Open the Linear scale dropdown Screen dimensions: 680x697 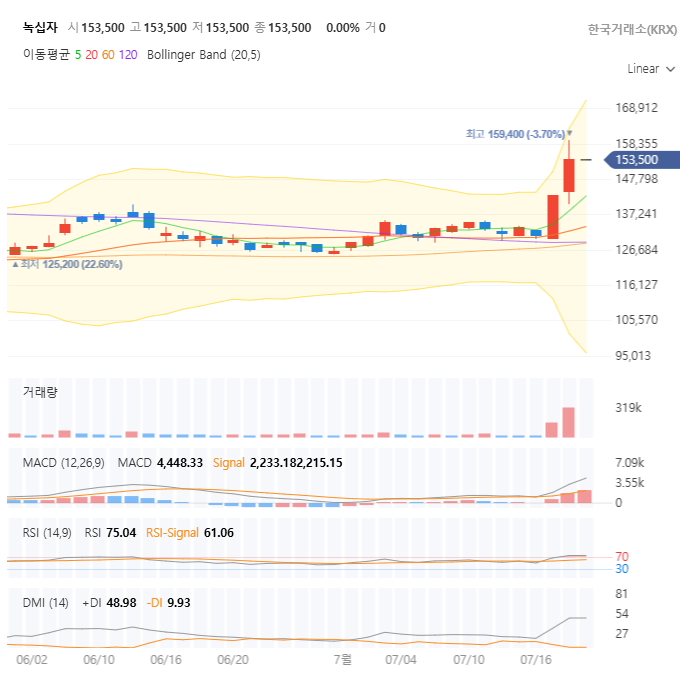[651, 69]
